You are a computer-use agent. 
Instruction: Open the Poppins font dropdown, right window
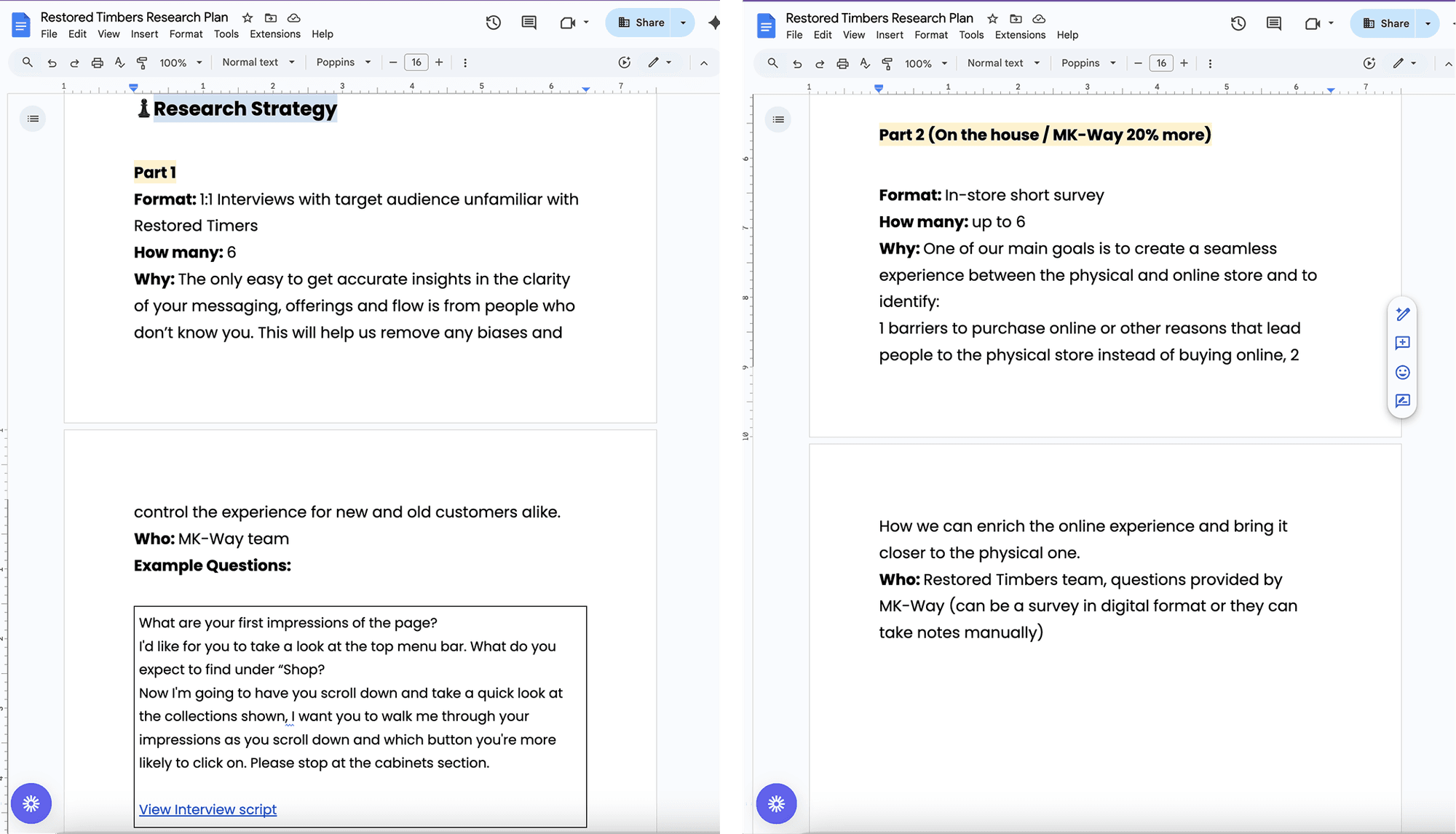(x=1088, y=63)
